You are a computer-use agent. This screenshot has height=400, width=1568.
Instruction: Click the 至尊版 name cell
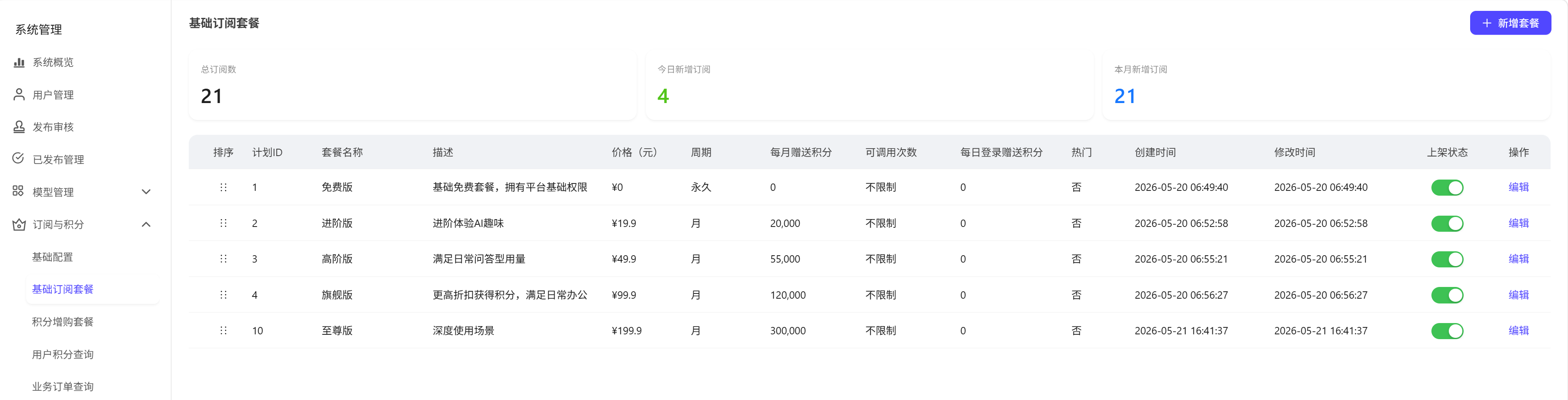click(337, 330)
